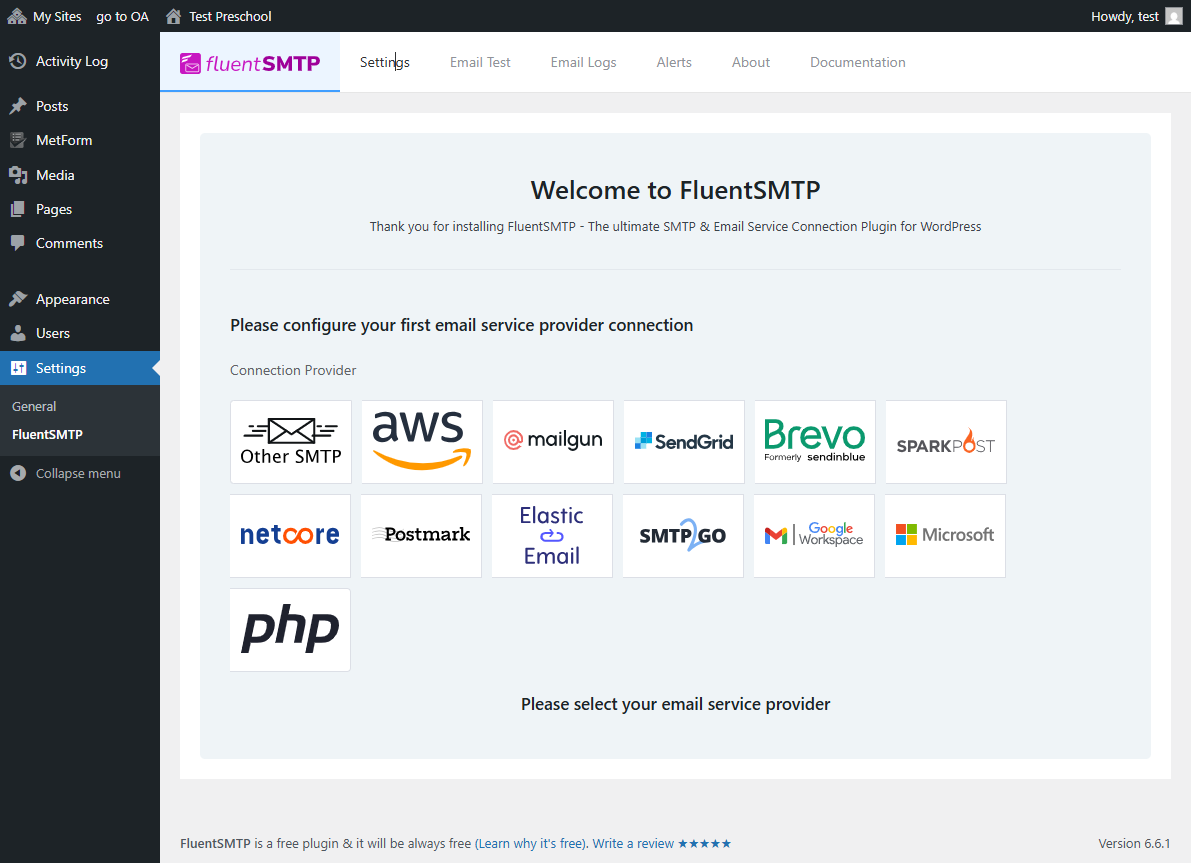This screenshot has width=1191, height=863.
Task: Choose the AWS provider logo
Action: click(422, 442)
